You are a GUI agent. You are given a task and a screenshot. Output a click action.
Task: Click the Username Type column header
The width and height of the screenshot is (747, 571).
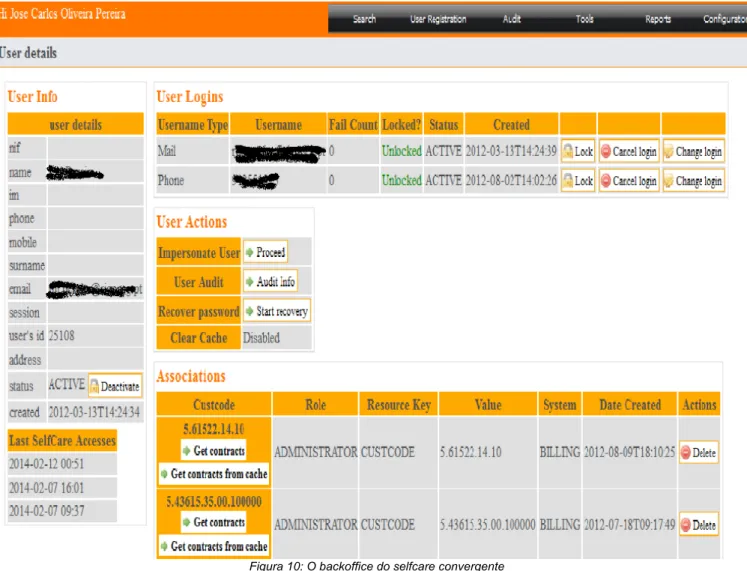pos(192,124)
